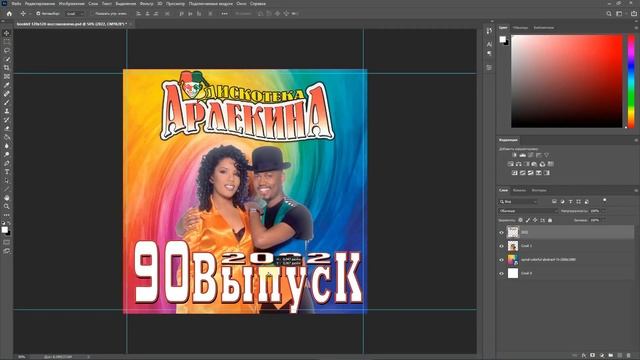Hide the spiral colorful abstract layer
640x360 pixels.
[x=502, y=260]
